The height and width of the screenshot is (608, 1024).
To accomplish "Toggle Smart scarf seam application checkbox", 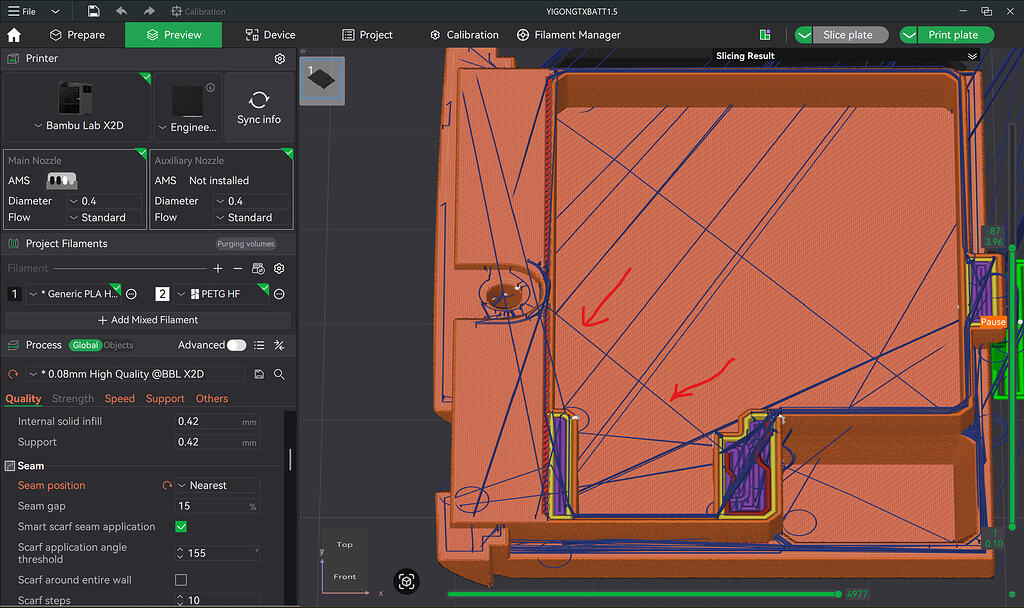I will coord(181,526).
